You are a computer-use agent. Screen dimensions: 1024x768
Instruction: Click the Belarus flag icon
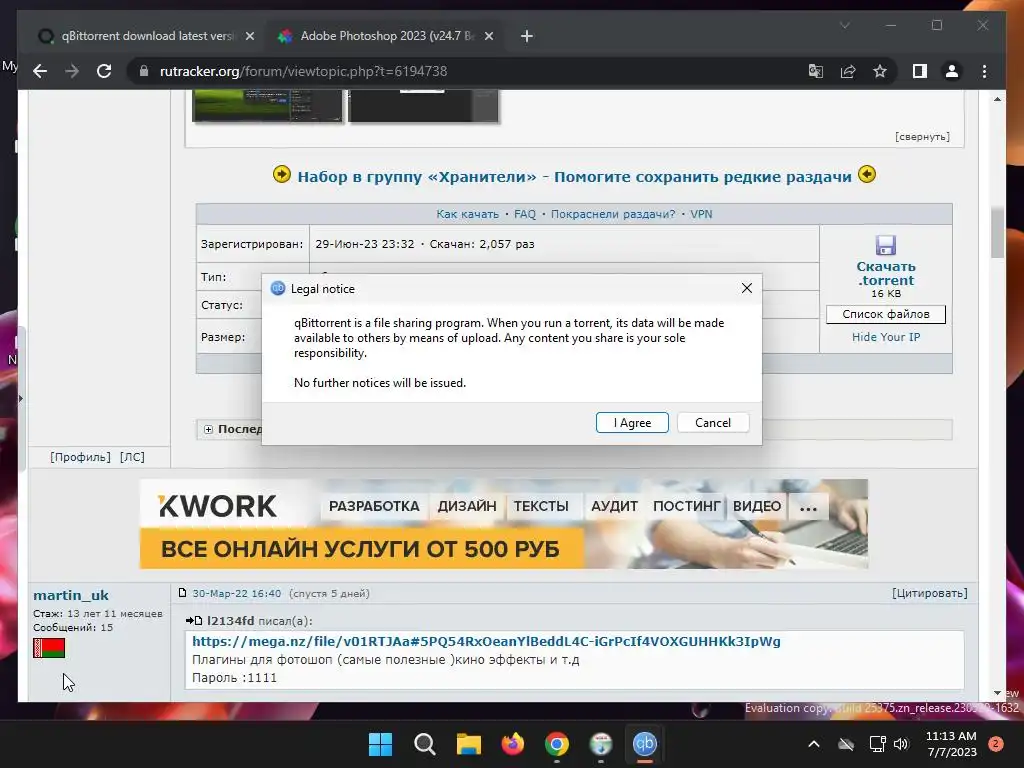(49, 648)
